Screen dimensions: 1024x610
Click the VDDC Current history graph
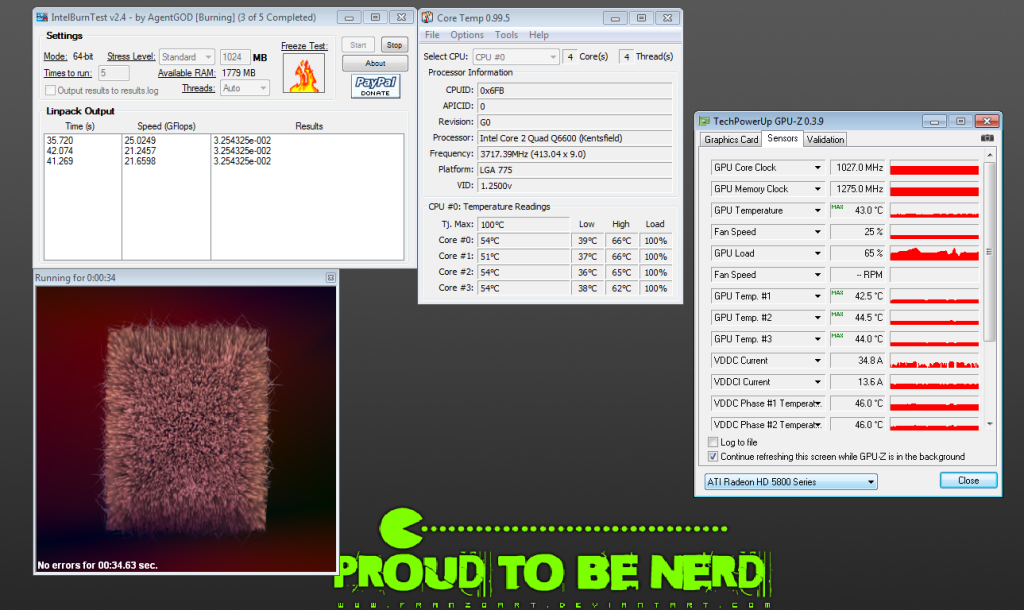tap(934, 361)
